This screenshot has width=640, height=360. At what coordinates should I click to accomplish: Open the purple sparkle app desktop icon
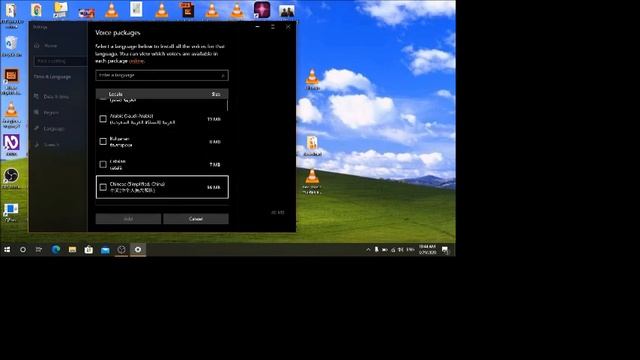[x=262, y=9]
